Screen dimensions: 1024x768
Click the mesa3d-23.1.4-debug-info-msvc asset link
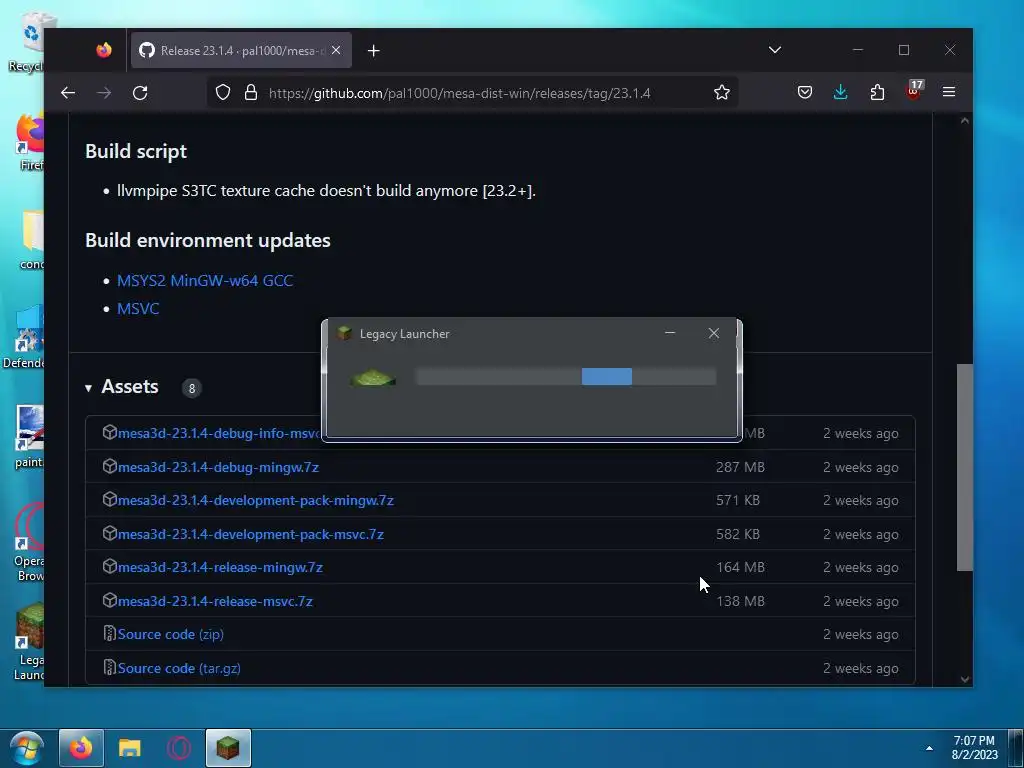(219, 434)
